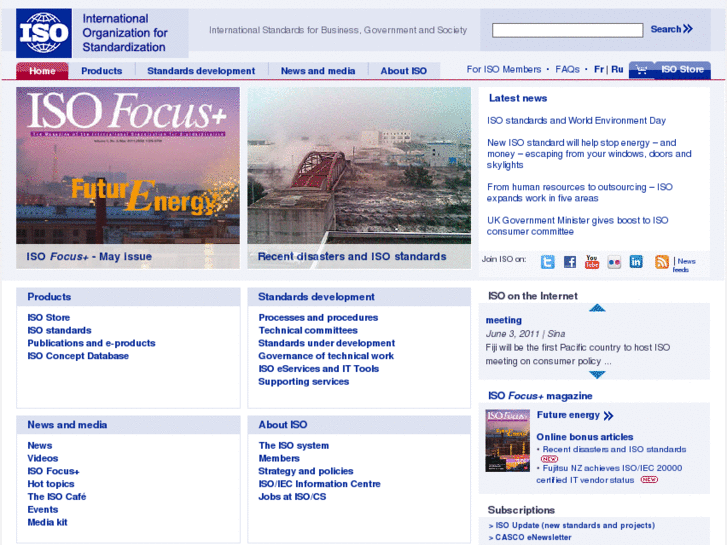The width and height of the screenshot is (727, 545).
Task: Open the Members link
Action: tap(279, 458)
